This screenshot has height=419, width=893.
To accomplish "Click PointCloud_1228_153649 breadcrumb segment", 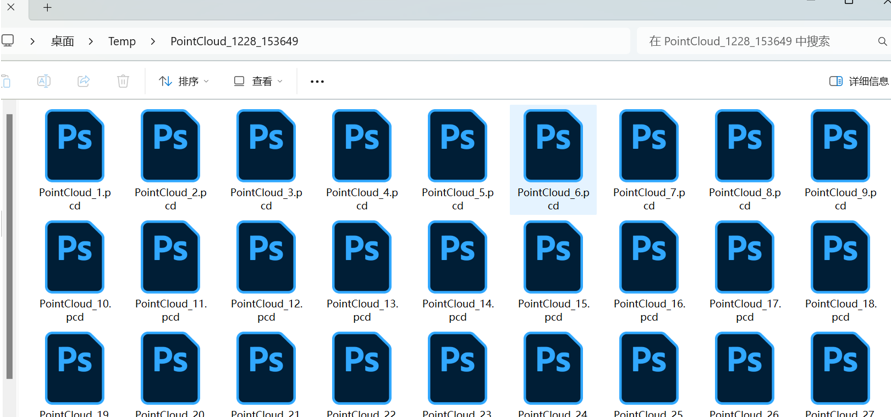I will 234,41.
